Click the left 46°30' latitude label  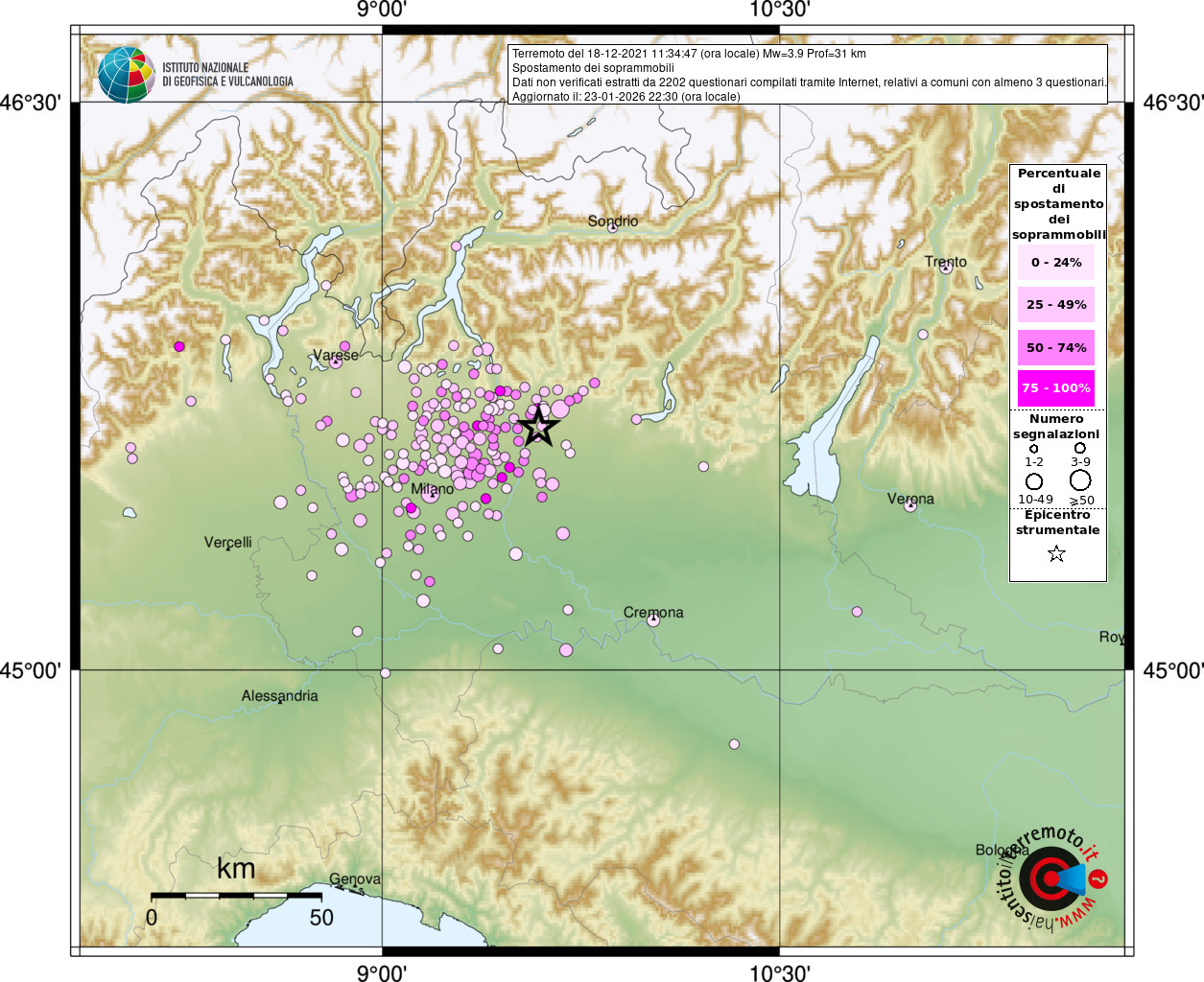[30, 103]
